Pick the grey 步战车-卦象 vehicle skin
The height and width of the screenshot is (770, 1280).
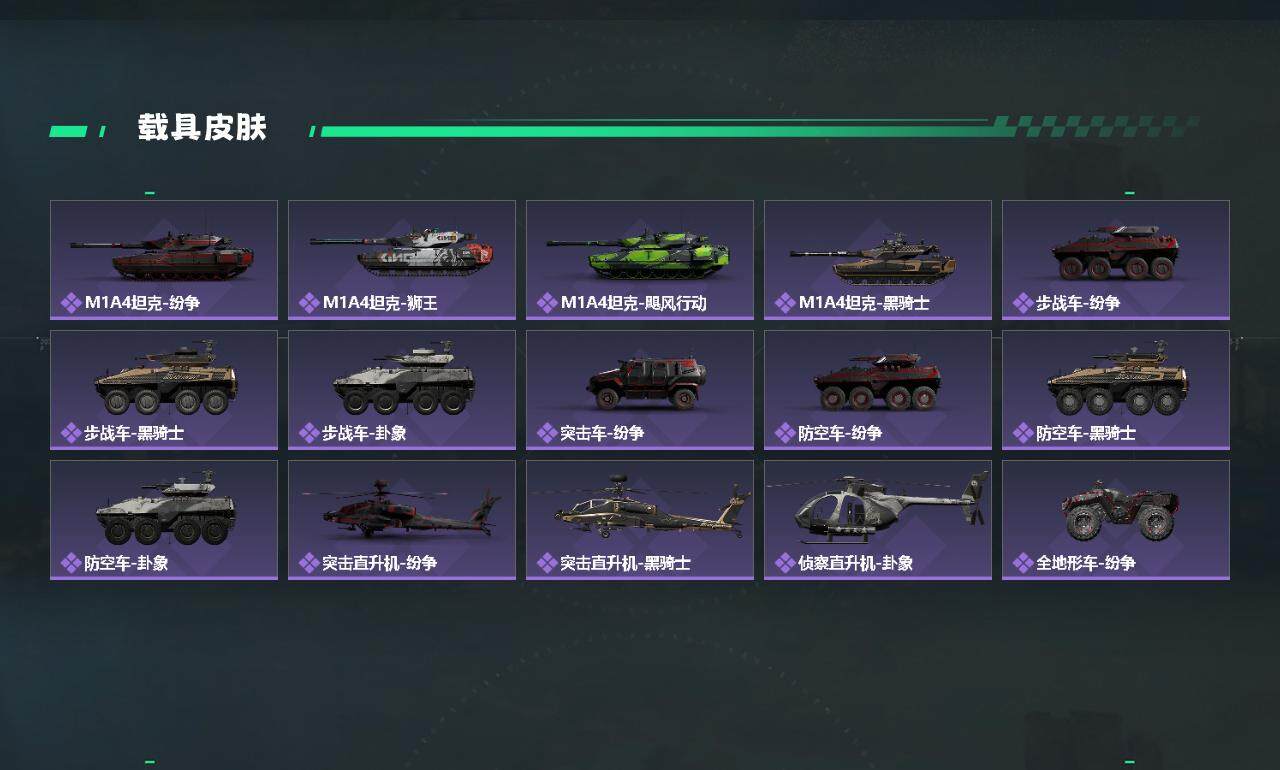point(402,390)
